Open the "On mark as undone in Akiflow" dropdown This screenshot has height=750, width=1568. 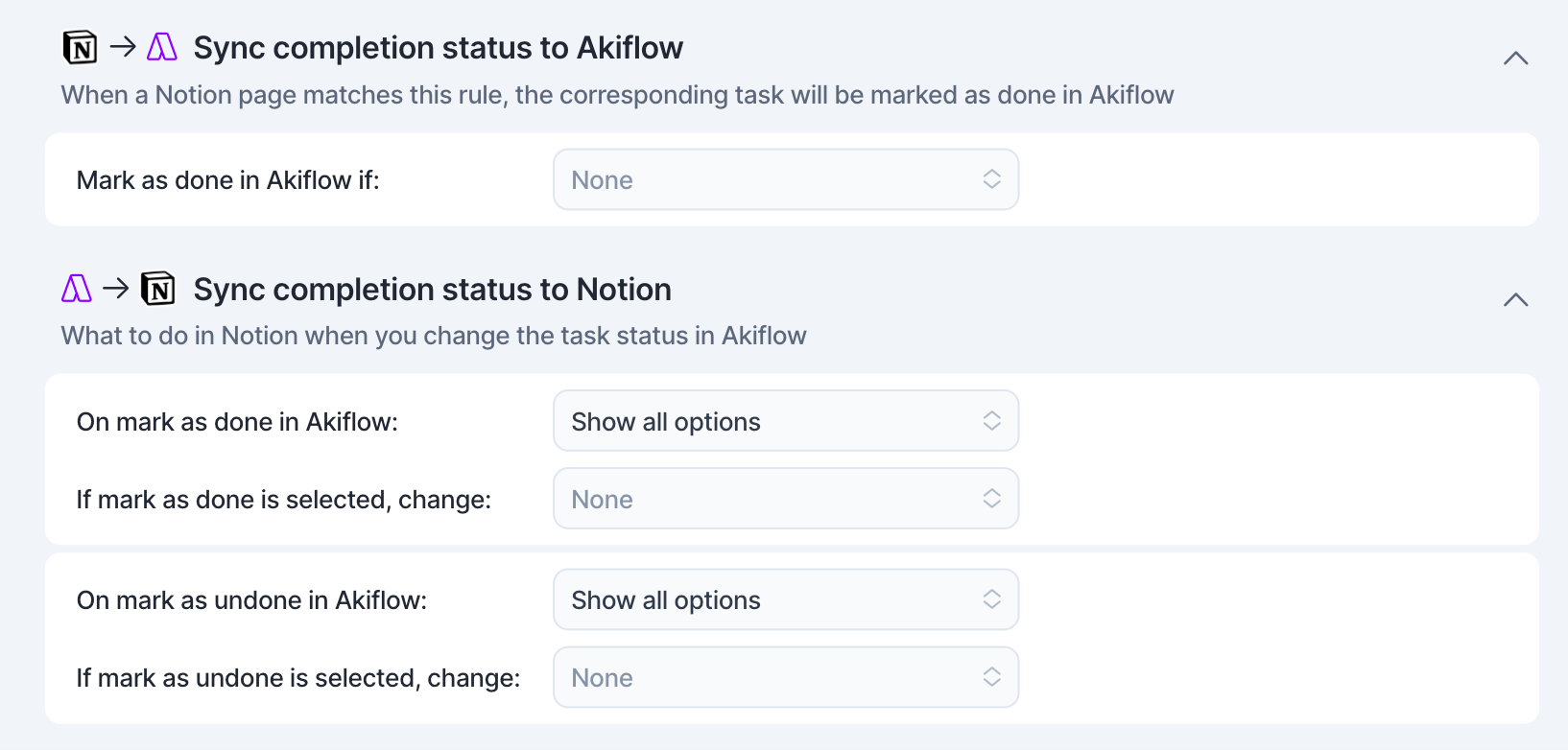(785, 599)
